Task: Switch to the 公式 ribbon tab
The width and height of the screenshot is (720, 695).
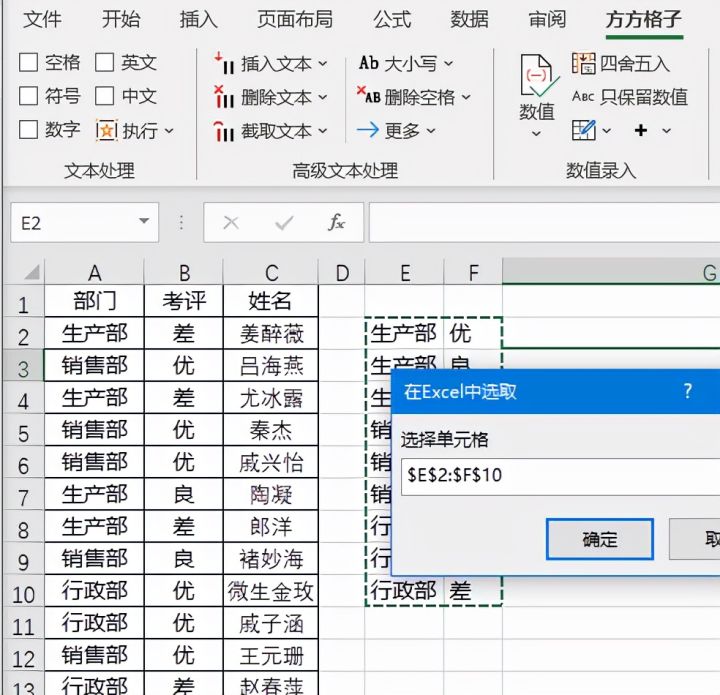Action: 392,19
